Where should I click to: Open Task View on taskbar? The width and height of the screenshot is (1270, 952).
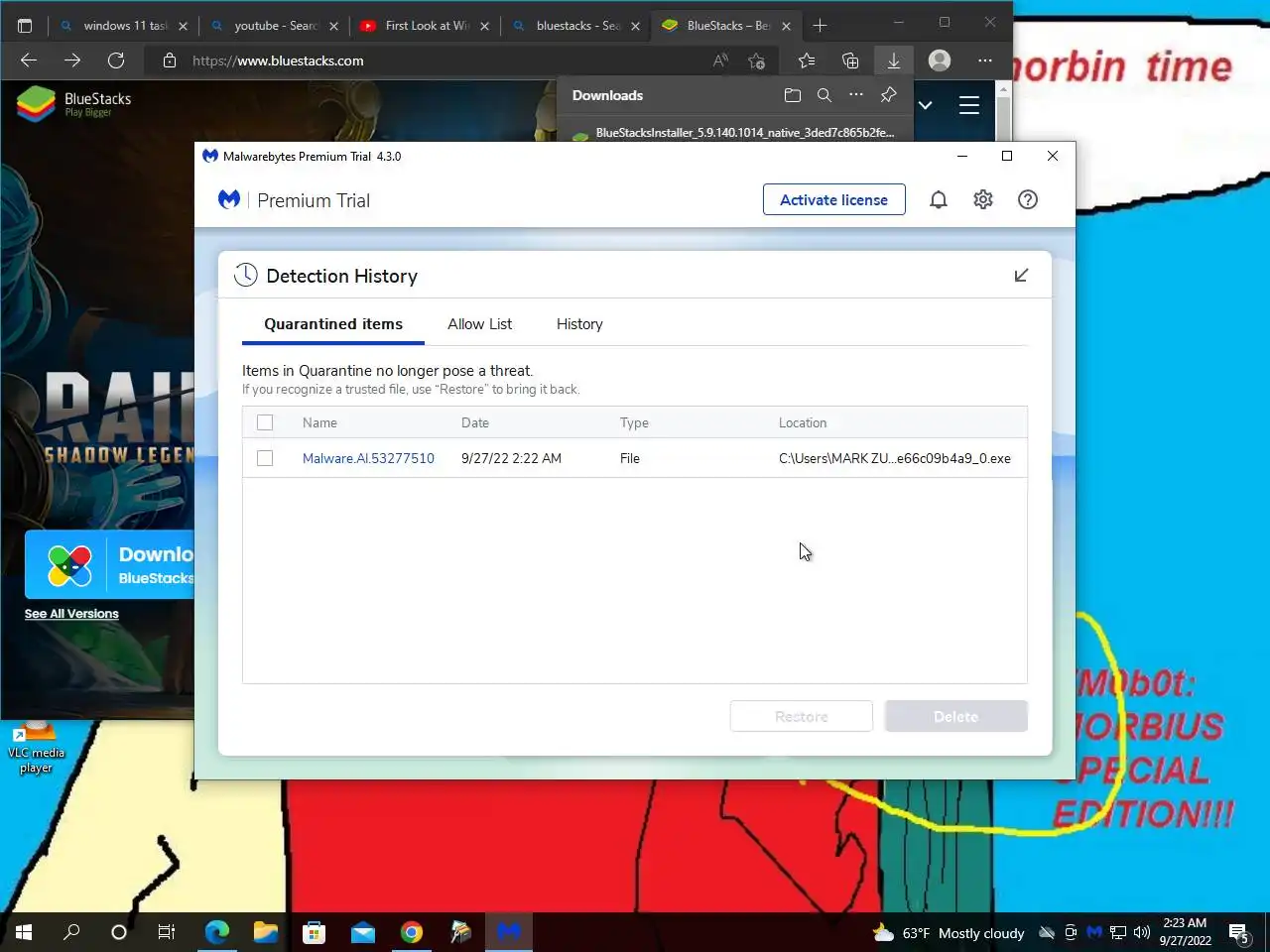click(167, 932)
